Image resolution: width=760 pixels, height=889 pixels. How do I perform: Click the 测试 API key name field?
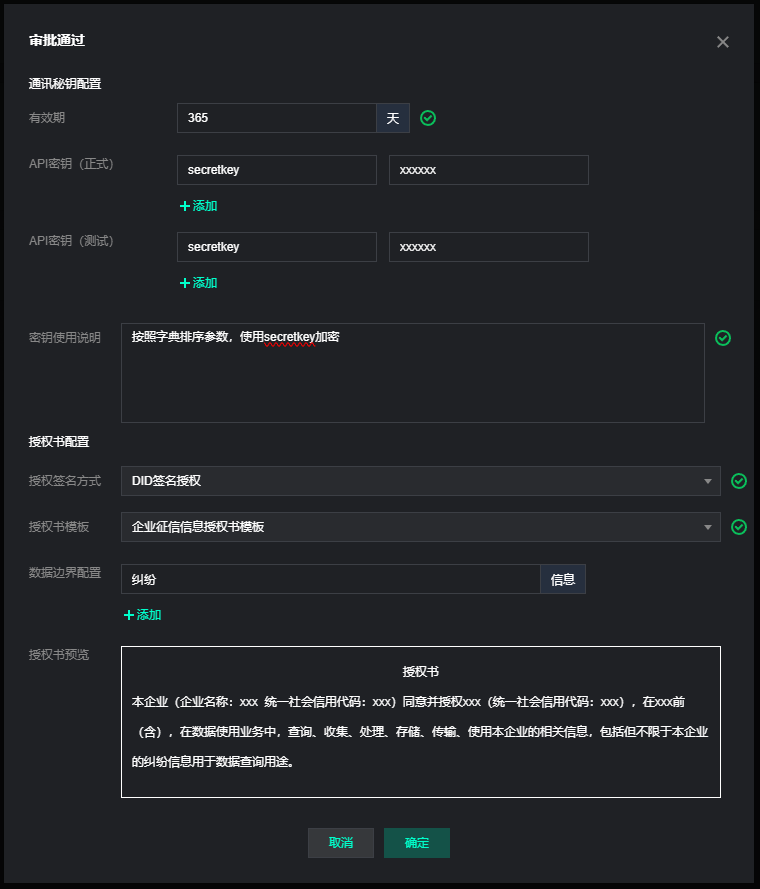coord(276,247)
